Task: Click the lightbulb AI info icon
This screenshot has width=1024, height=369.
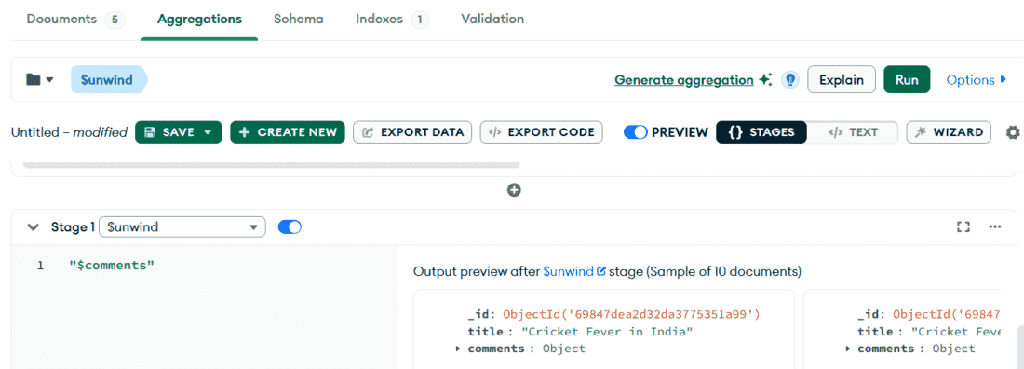Action: (790, 80)
